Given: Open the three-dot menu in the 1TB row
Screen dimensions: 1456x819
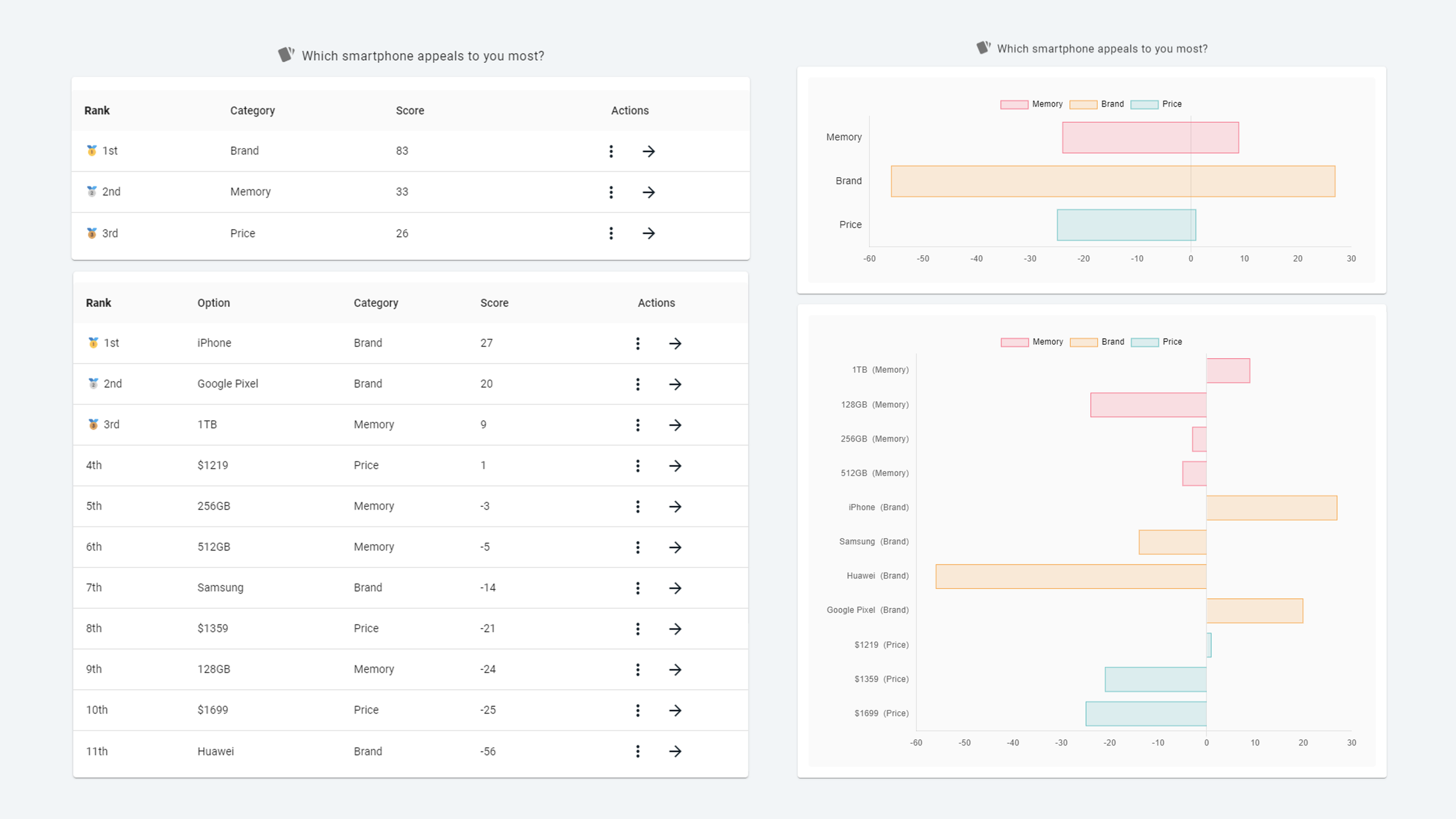Looking at the screenshot, I should [x=638, y=425].
